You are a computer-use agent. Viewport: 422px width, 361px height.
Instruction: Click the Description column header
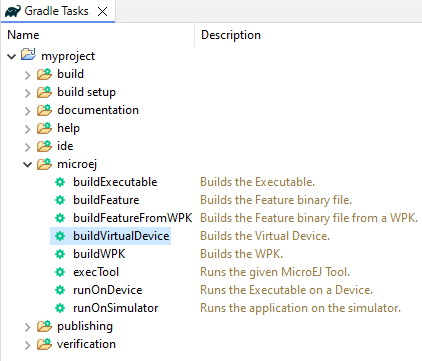pos(231,35)
